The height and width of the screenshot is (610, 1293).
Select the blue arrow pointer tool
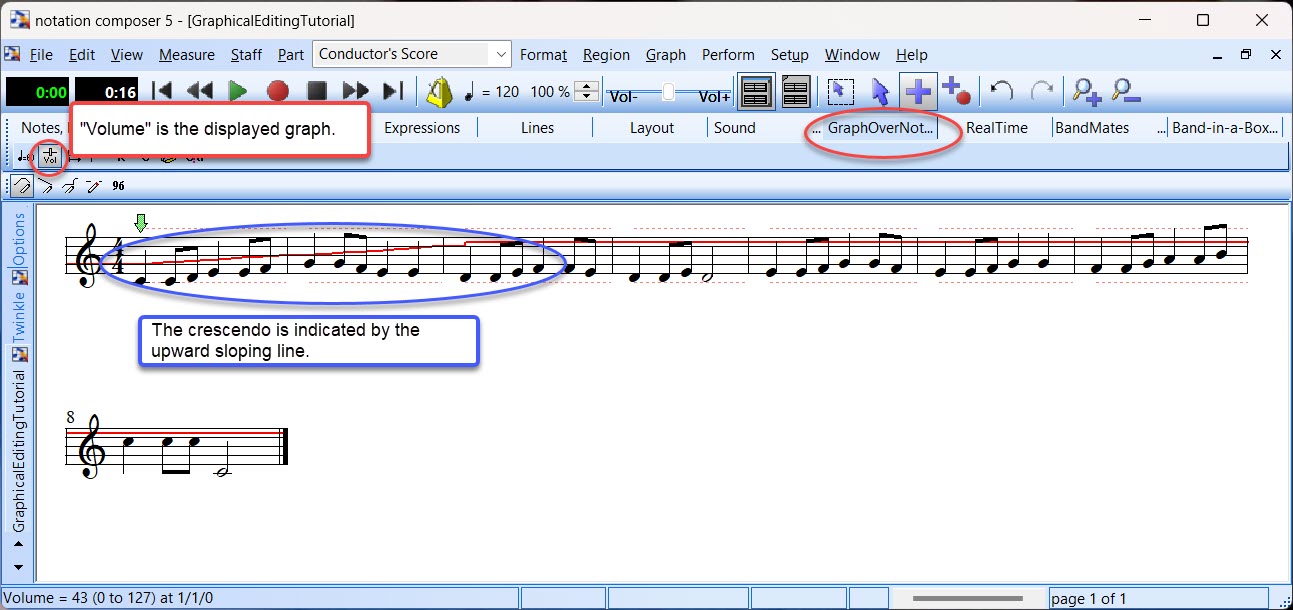click(x=880, y=92)
